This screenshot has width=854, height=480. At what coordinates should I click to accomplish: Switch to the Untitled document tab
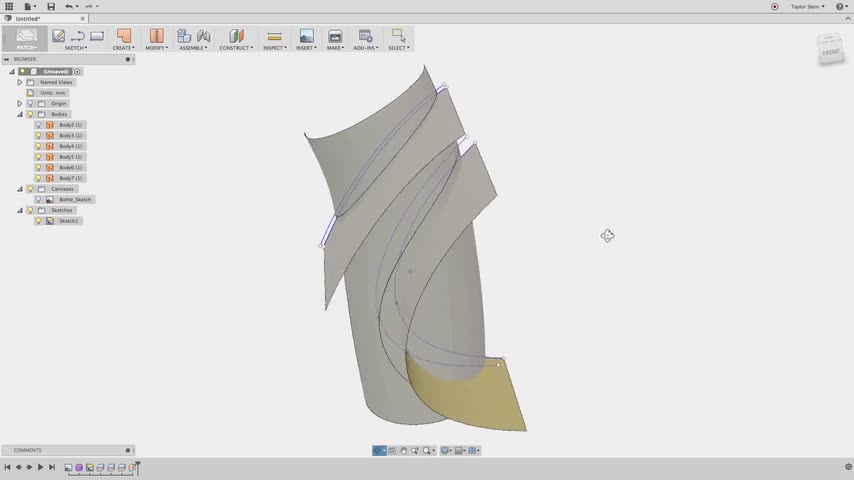point(28,18)
